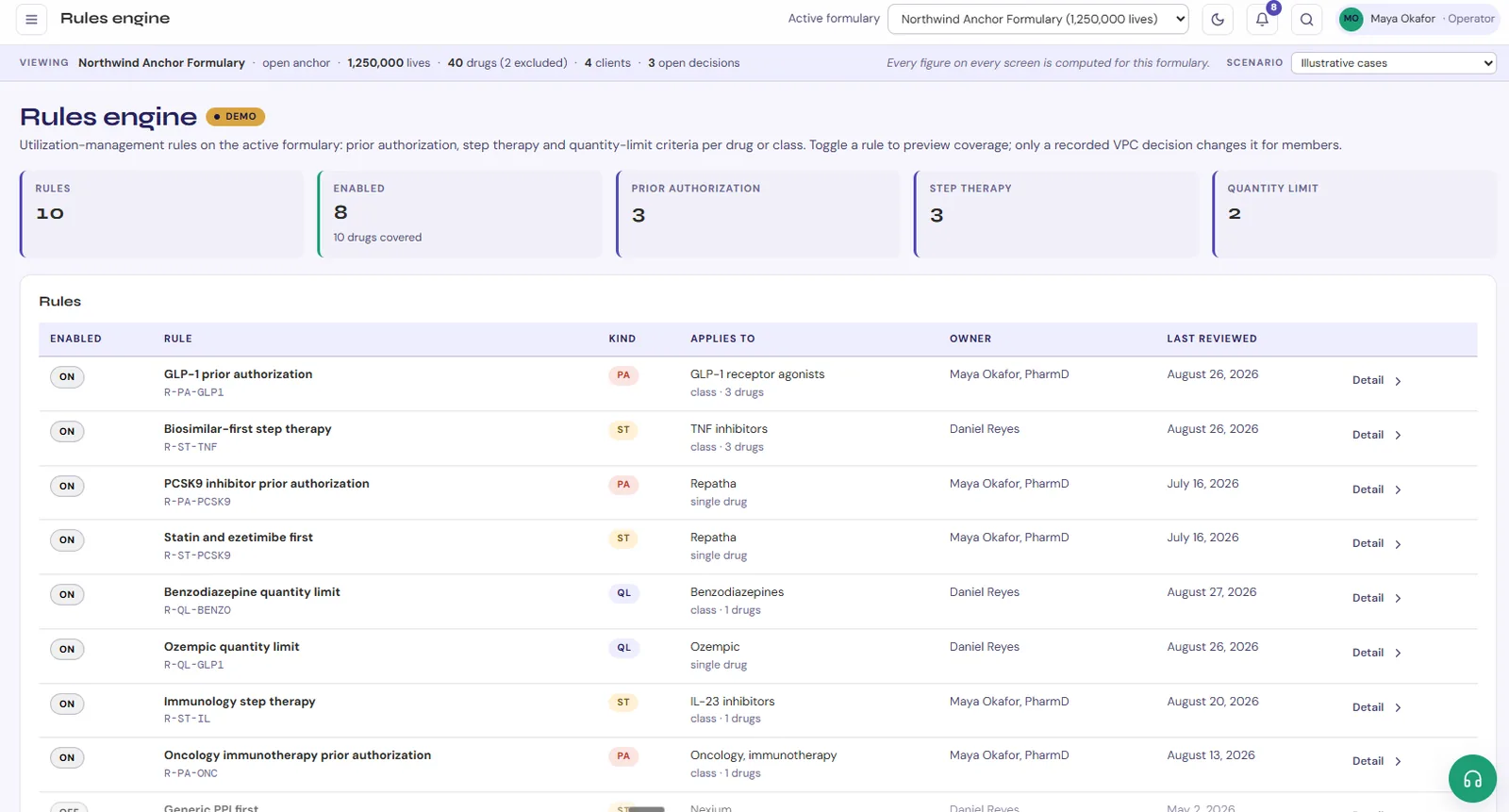The image size is (1509, 812).
Task: Select the Prior Authorization summary card
Action: tap(758, 214)
